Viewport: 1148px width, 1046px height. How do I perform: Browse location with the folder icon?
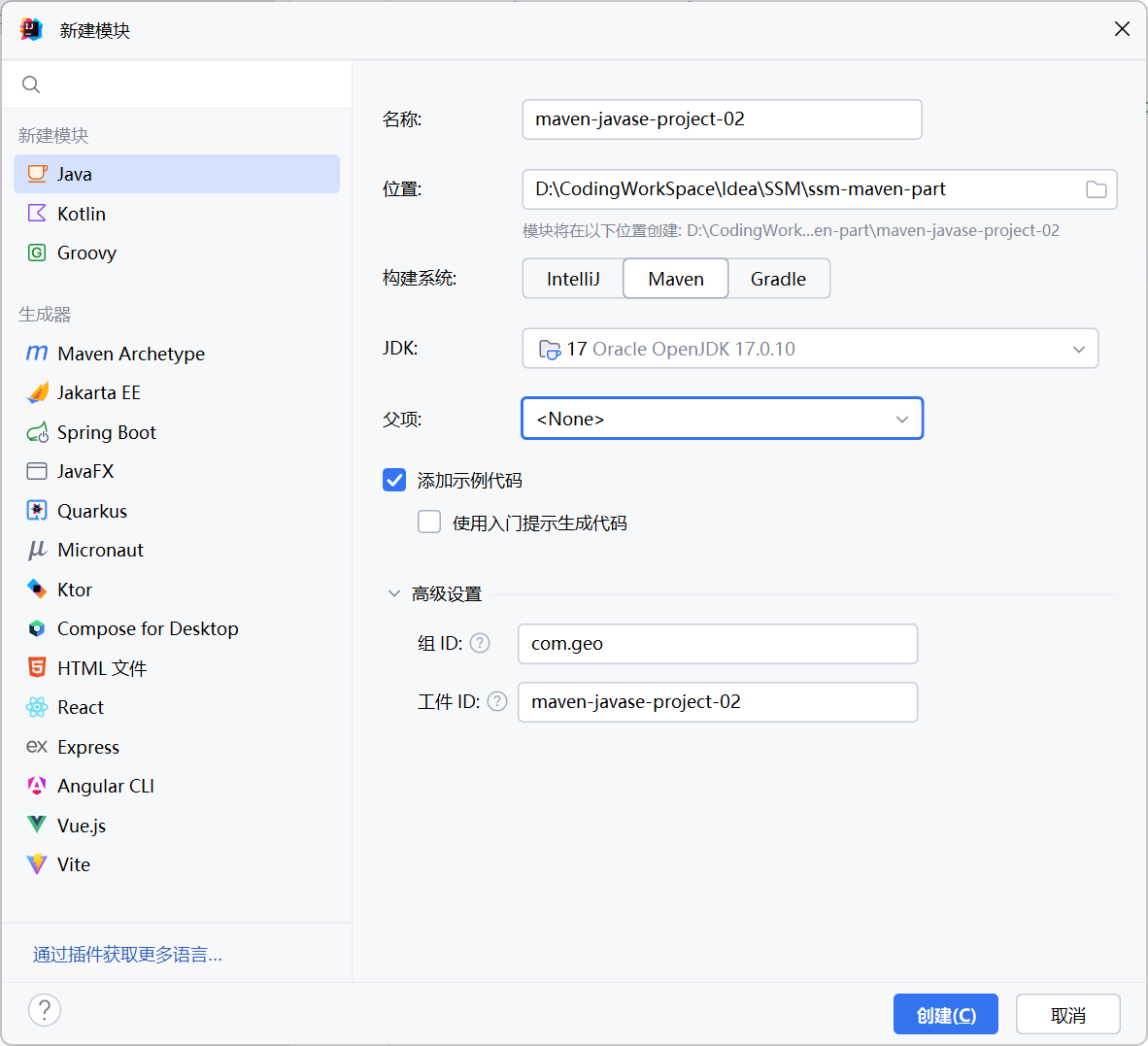[1096, 189]
